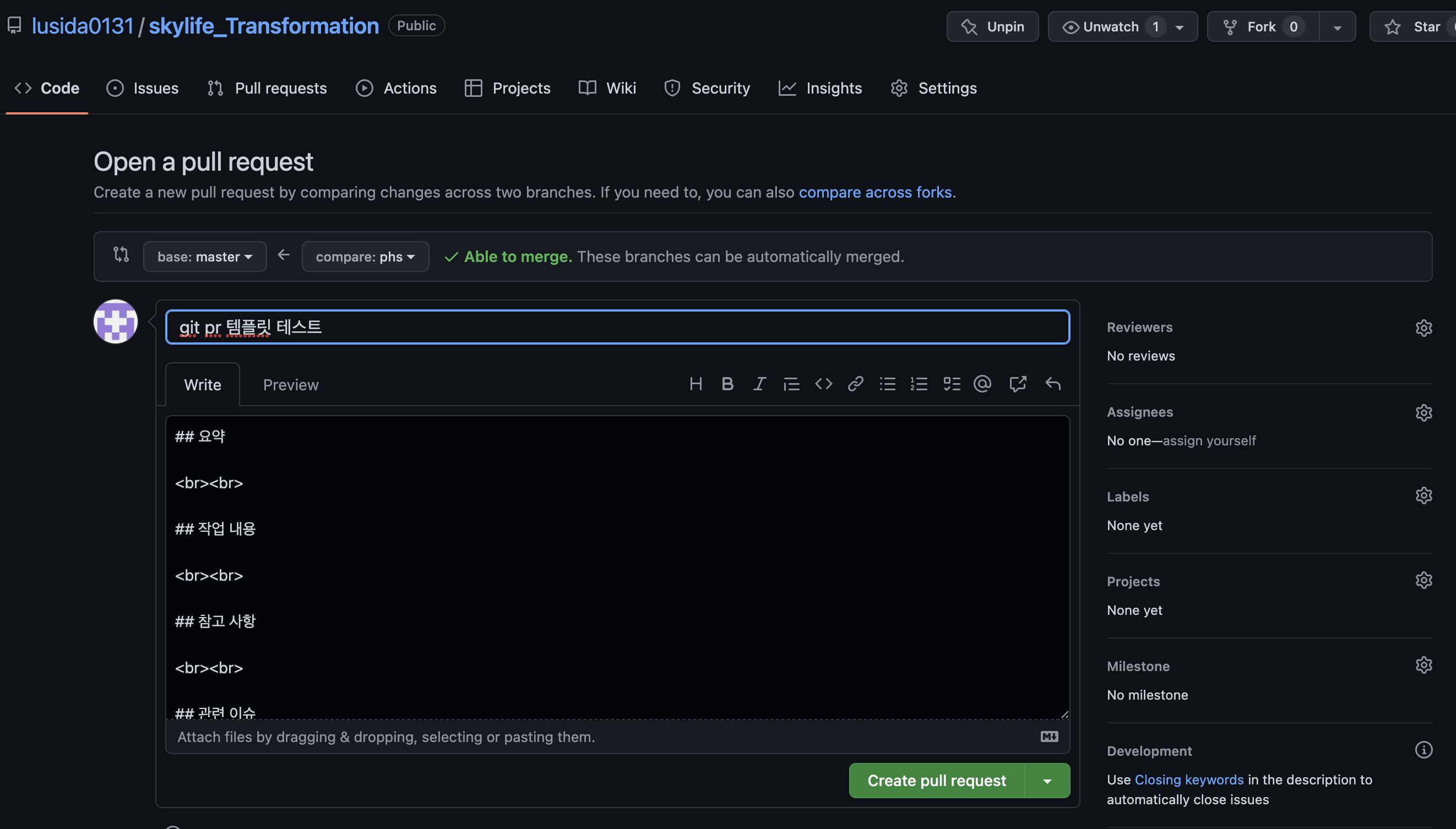Open the compare: phs branch dropdown
Viewport: 1456px width, 829px height.
click(365, 257)
